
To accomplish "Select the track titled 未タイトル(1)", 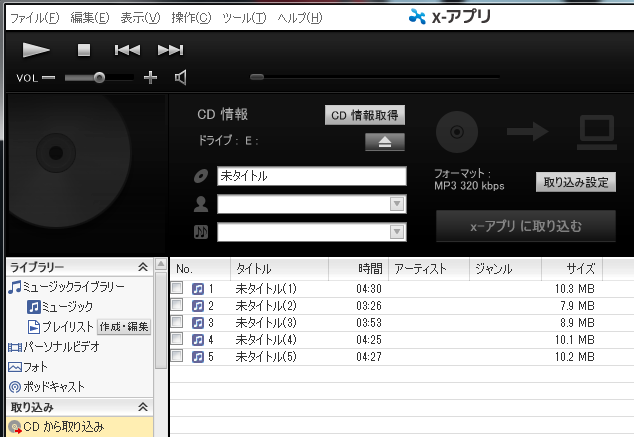I will tap(266, 289).
